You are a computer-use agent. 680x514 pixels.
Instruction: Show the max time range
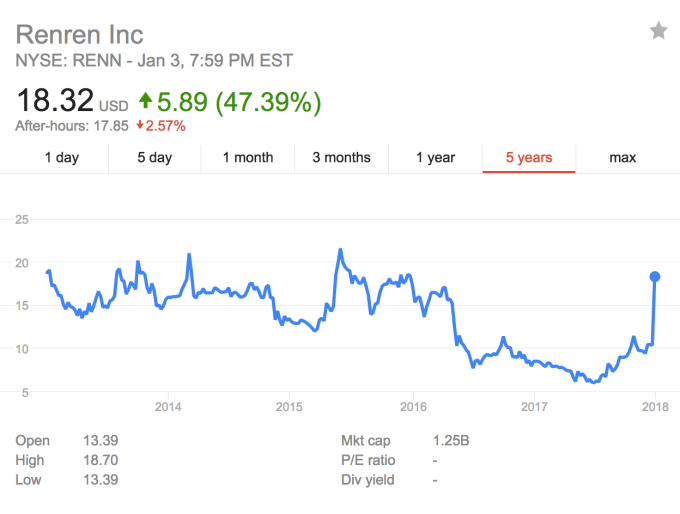622,158
